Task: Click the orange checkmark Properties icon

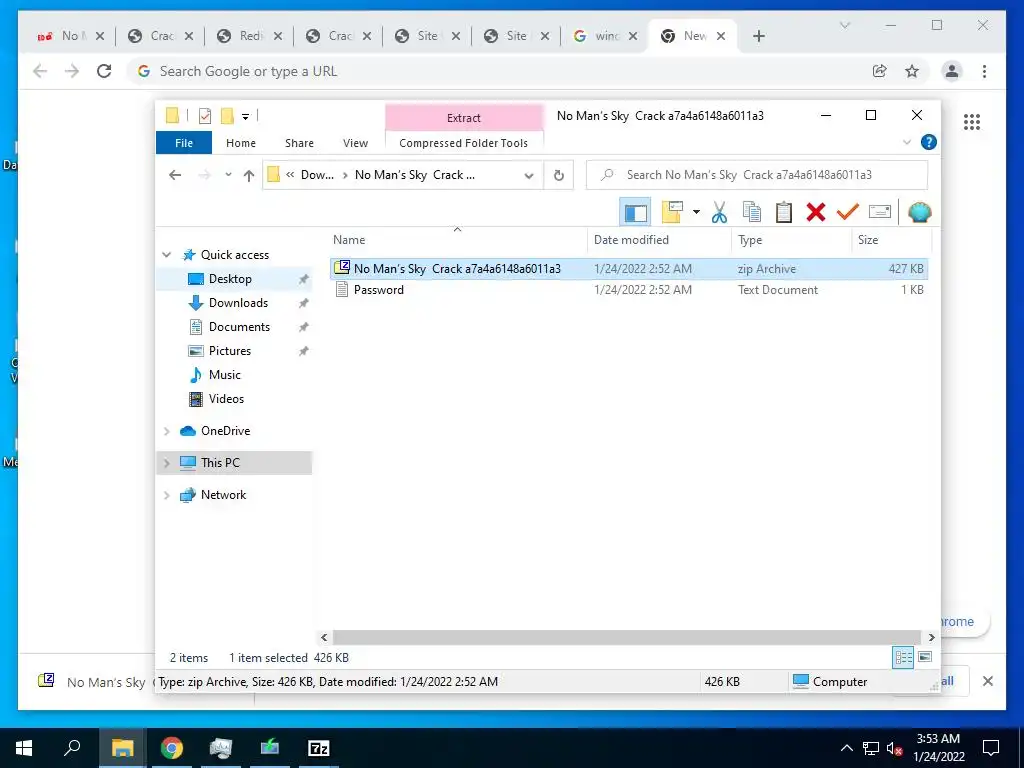Action: point(848,212)
